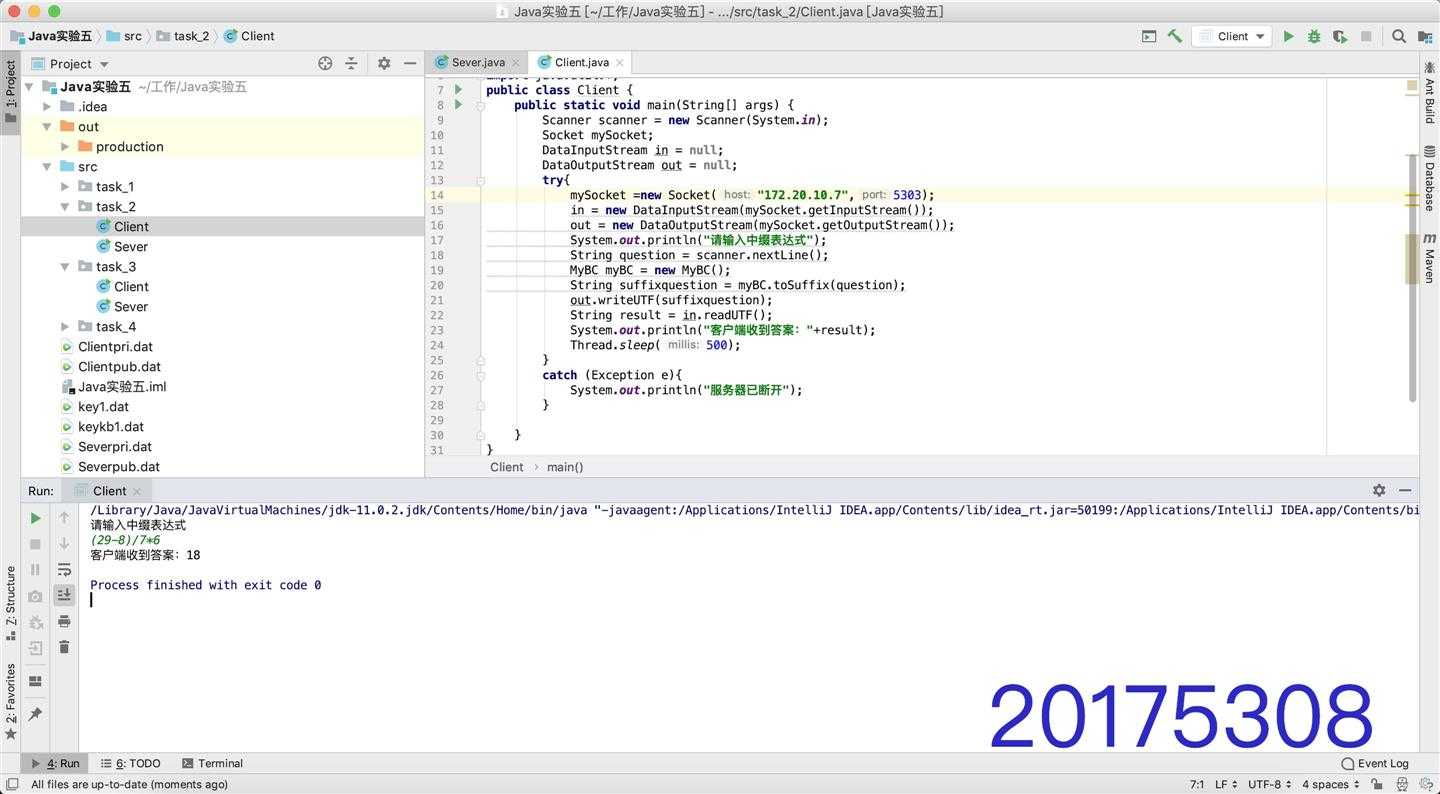Clear all console output with trash icon
The height and width of the screenshot is (794, 1440).
pos(64,647)
